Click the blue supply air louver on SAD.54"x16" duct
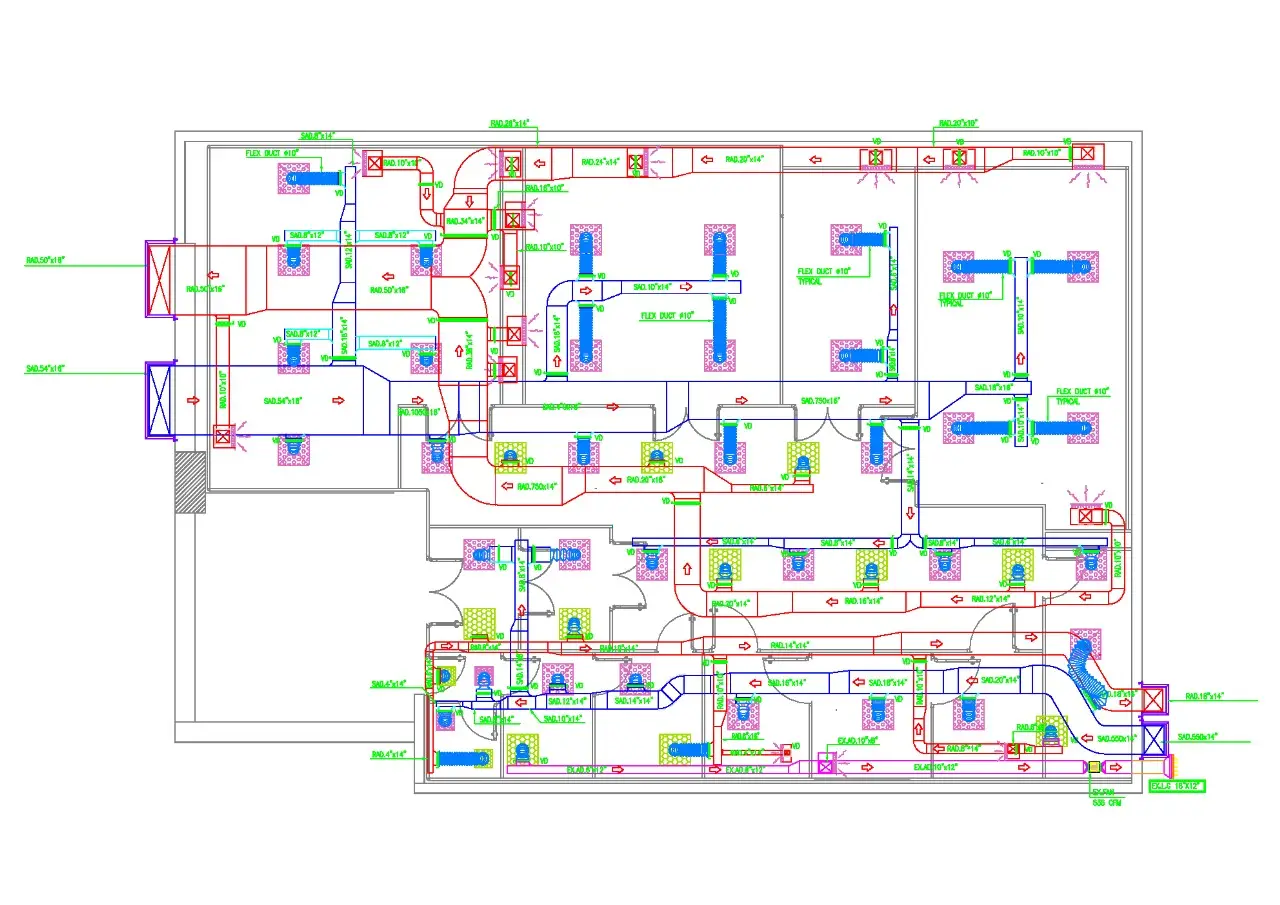The image size is (1280, 905). [x=159, y=400]
